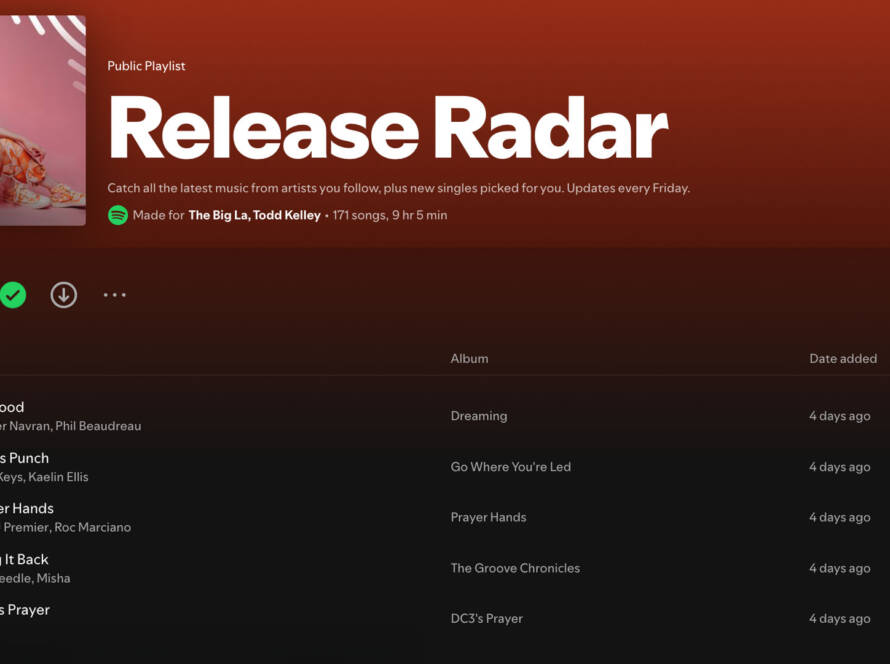Open artist Phil Beaudreau

98,426
